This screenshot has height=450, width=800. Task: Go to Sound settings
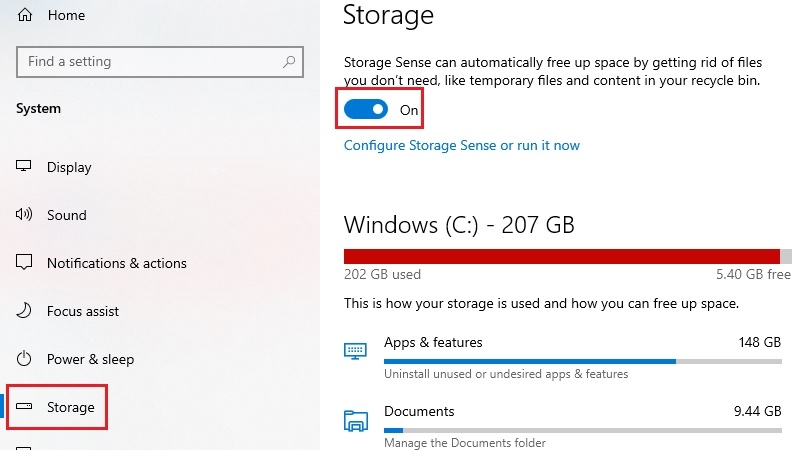click(x=67, y=215)
